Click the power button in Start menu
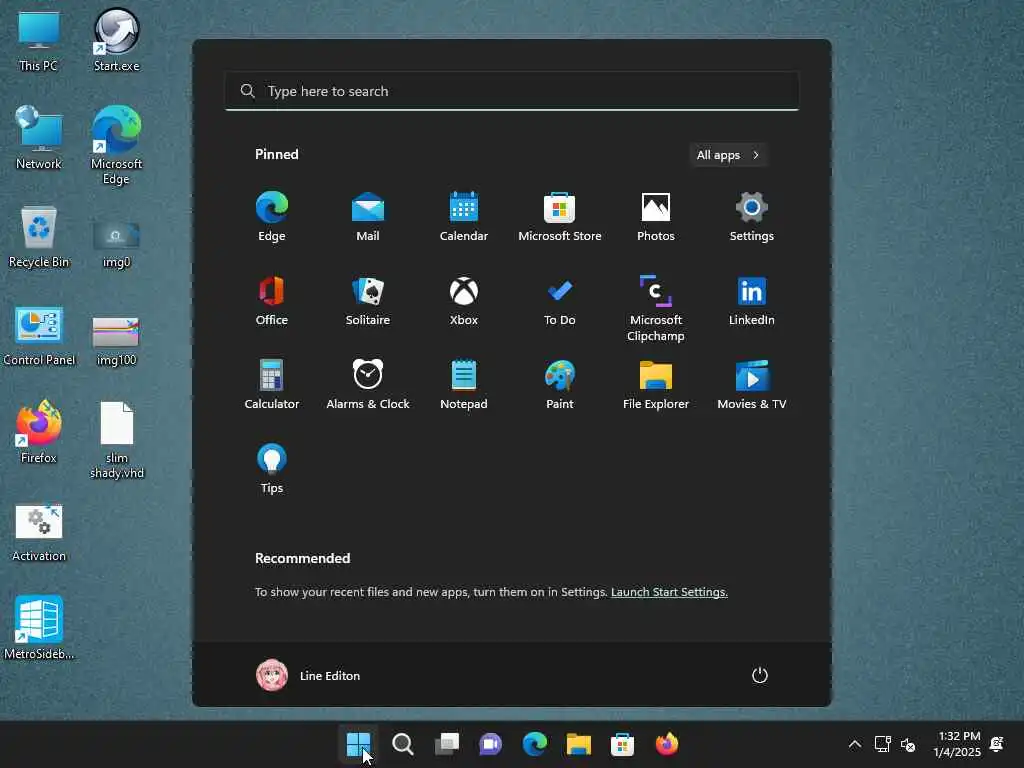 coord(760,675)
